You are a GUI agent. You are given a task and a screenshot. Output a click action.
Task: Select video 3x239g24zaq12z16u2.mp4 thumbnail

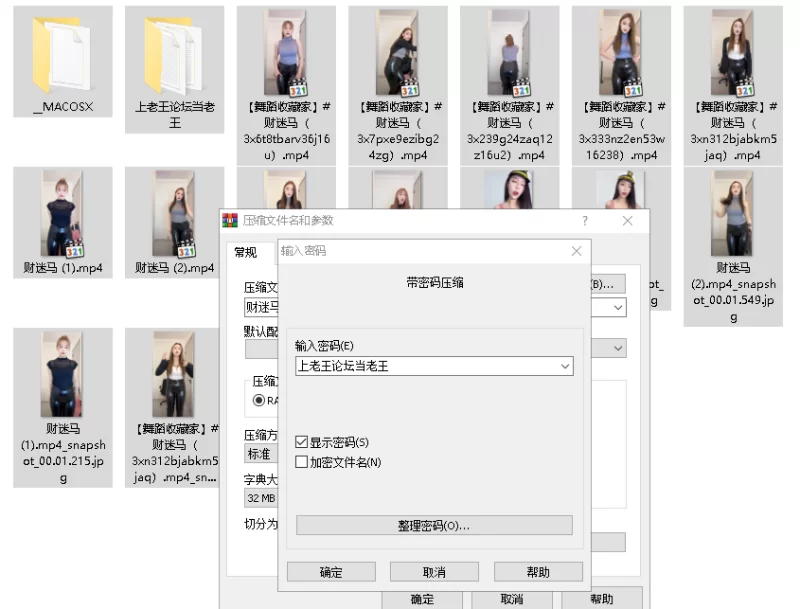(509, 53)
